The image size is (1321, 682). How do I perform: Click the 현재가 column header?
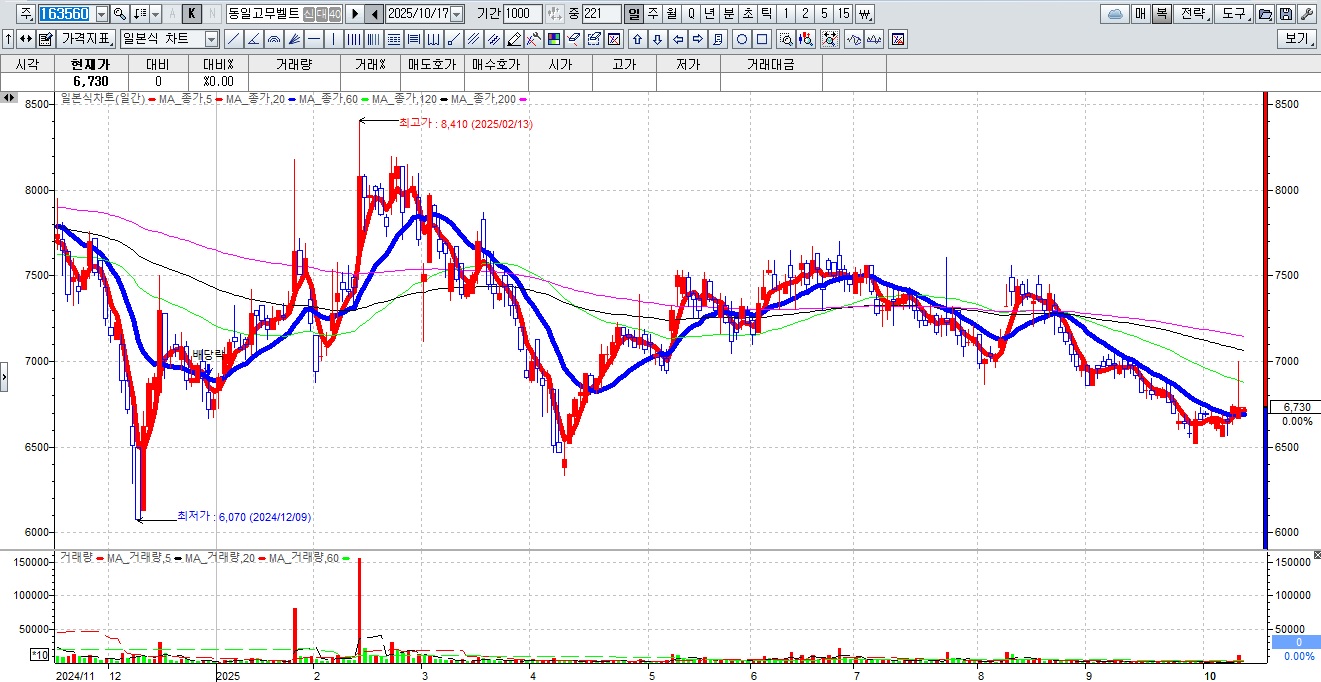tap(90, 64)
